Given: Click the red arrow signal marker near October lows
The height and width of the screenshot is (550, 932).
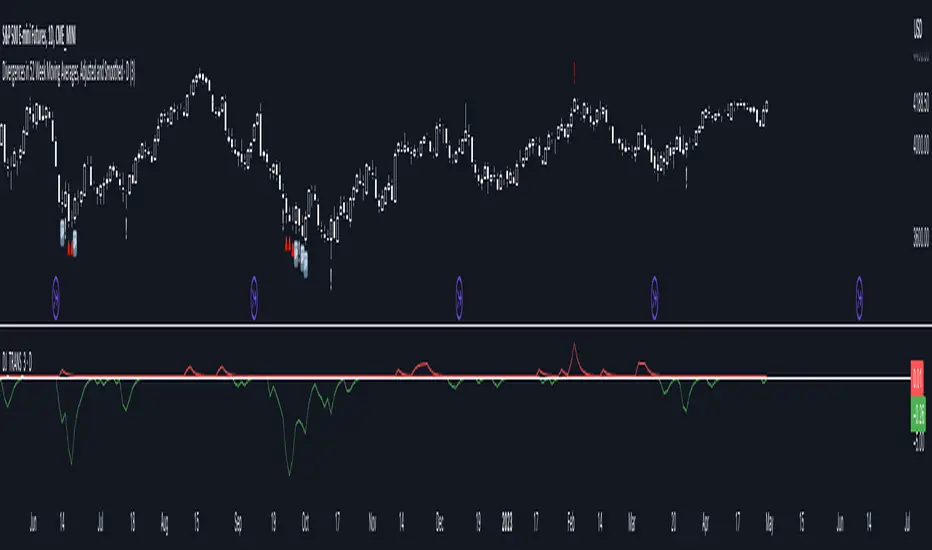Looking at the screenshot, I should point(289,245).
